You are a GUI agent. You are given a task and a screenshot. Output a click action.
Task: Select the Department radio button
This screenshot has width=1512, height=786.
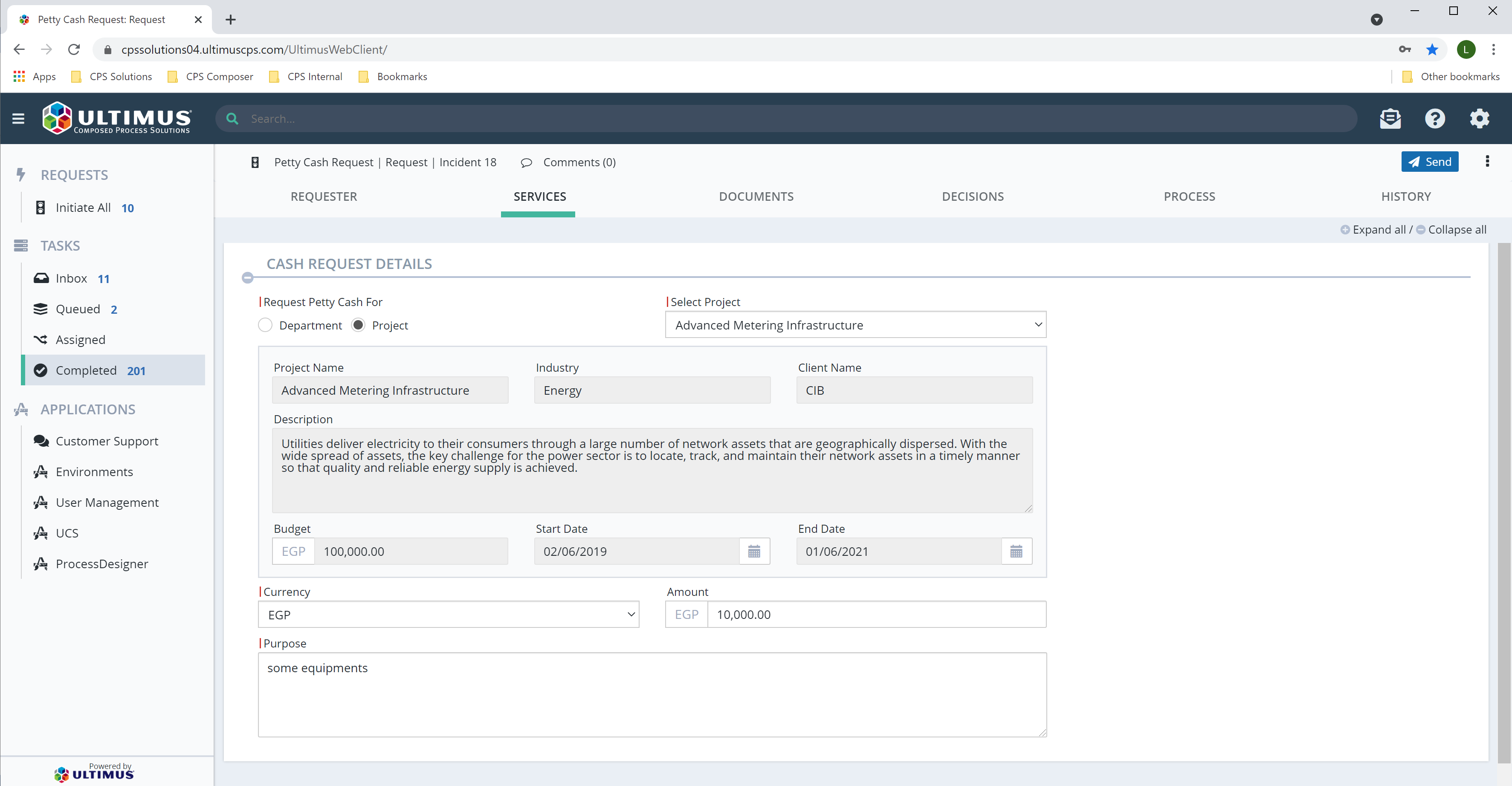[265, 325]
